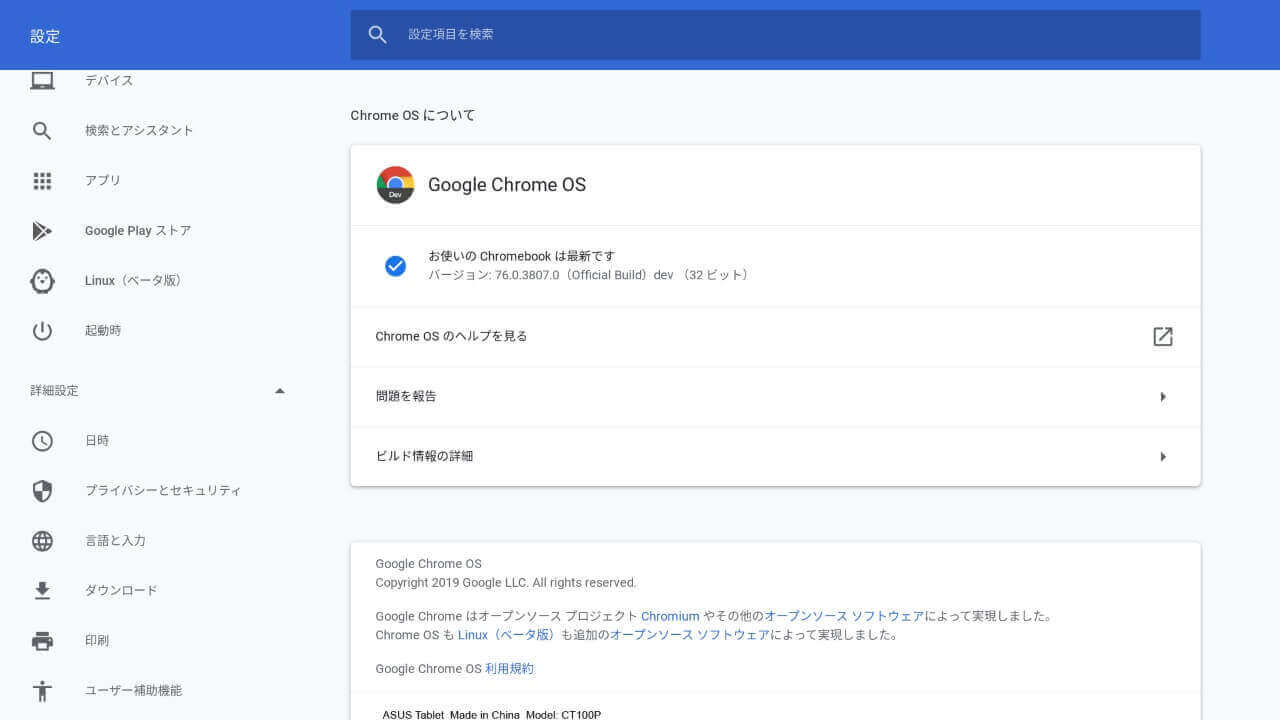Image resolution: width=1280 pixels, height=720 pixels.
Task: Click the blue up-to-date checkmark icon
Action: pyautogui.click(x=395, y=266)
